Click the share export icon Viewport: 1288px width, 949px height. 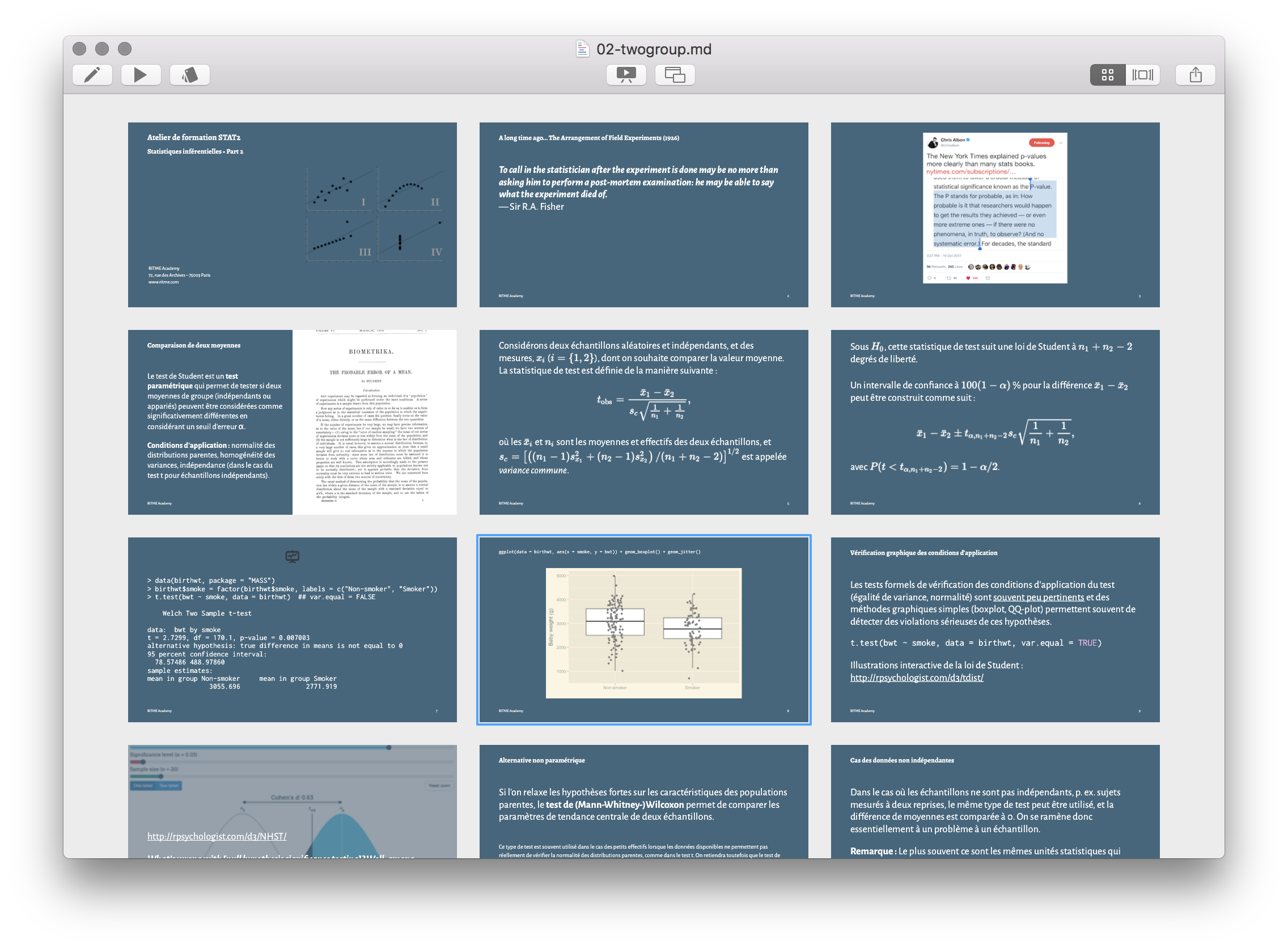point(1196,75)
